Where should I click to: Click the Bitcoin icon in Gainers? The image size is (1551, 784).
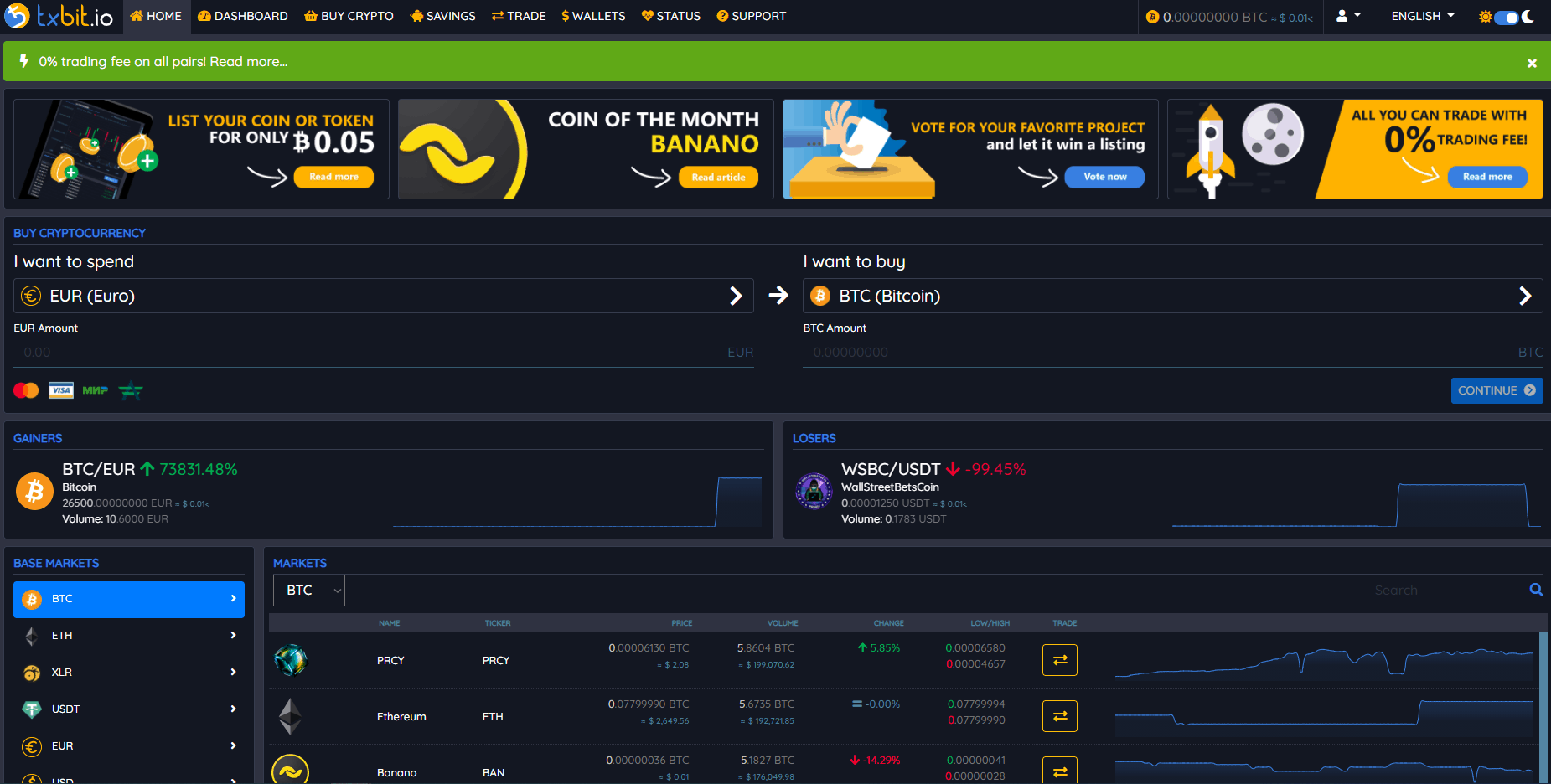click(x=34, y=491)
